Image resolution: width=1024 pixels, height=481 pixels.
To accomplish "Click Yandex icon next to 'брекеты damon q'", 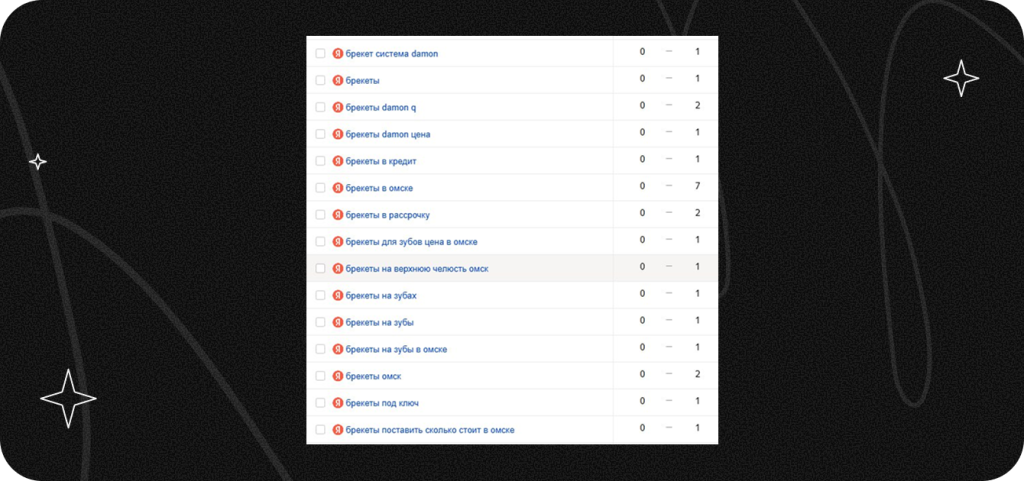I will (337, 107).
